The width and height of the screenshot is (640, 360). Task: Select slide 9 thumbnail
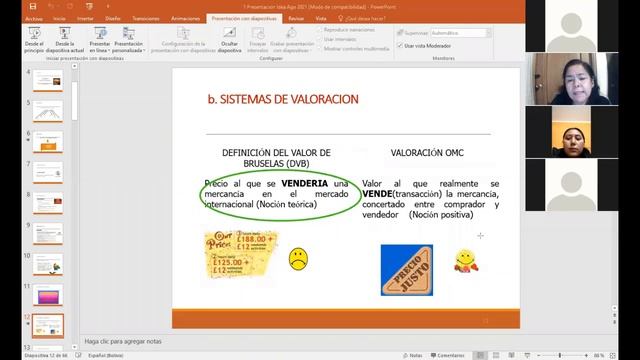coord(48,233)
